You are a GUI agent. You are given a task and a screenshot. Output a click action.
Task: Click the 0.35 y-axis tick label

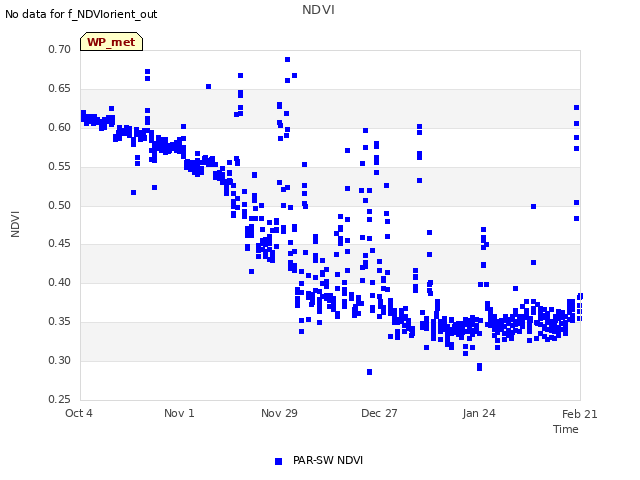click(x=60, y=322)
